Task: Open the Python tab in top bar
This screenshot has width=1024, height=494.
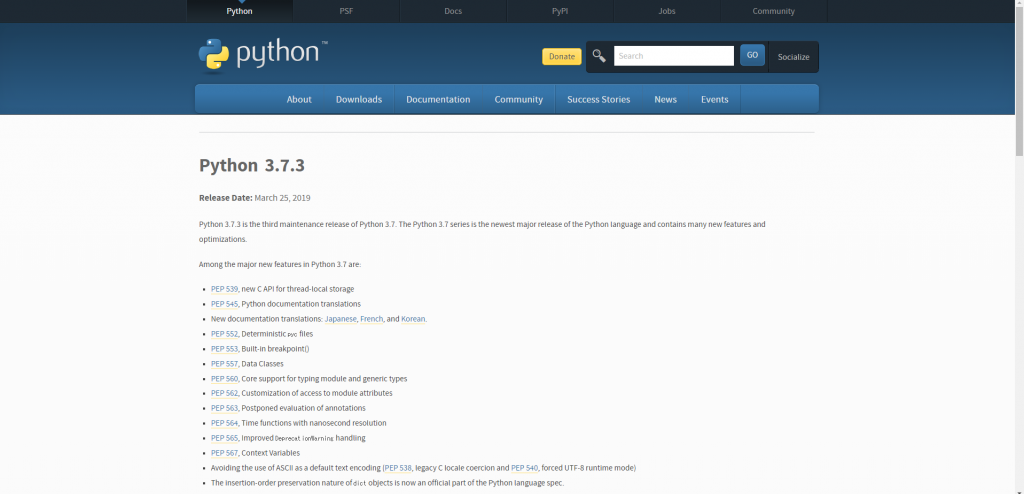Action: tap(240, 11)
